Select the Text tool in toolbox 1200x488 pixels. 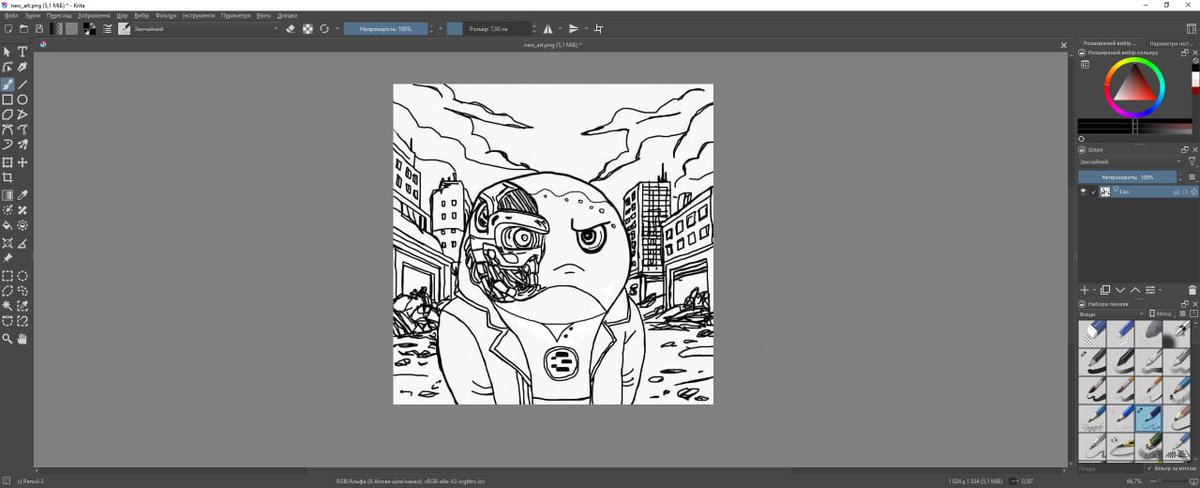coord(22,52)
